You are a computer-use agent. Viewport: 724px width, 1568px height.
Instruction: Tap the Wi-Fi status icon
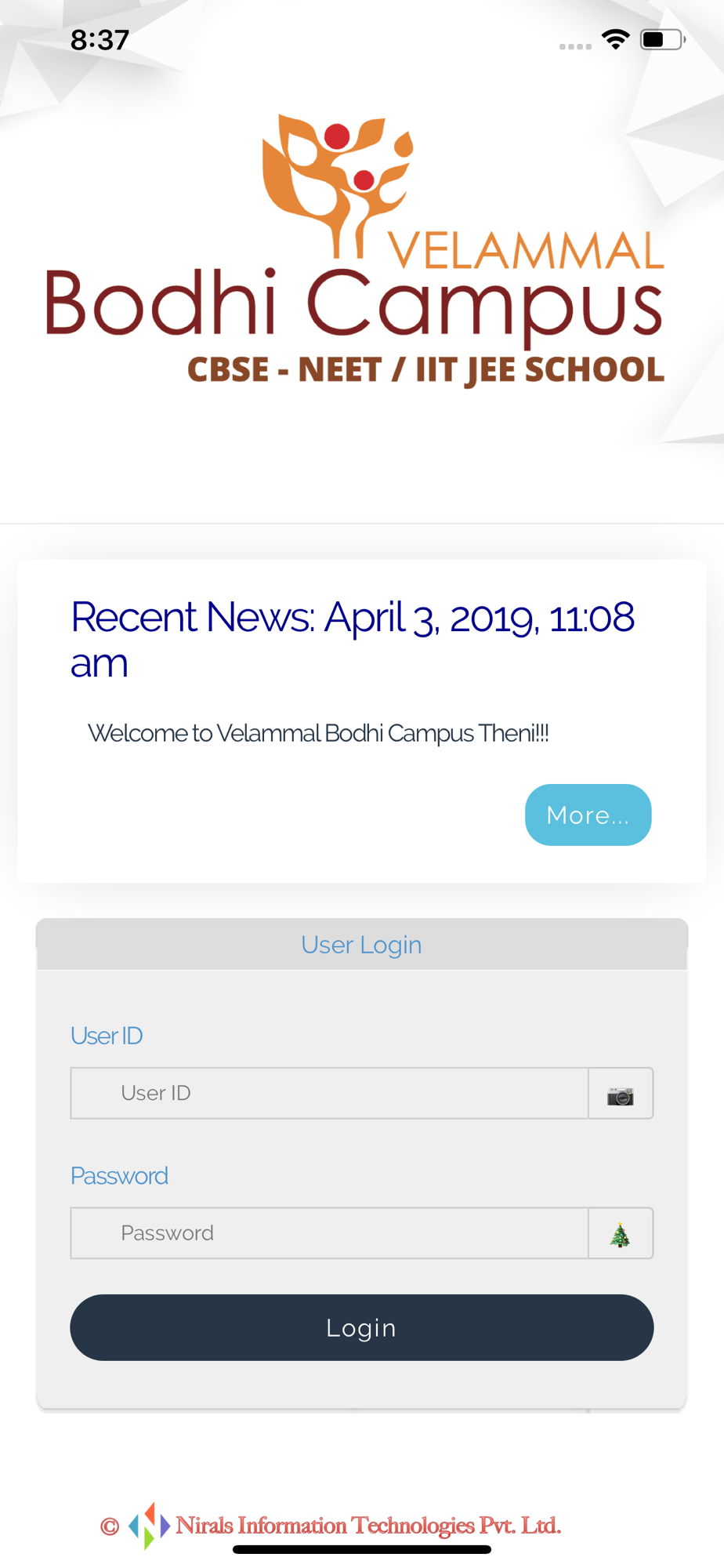tap(616, 39)
